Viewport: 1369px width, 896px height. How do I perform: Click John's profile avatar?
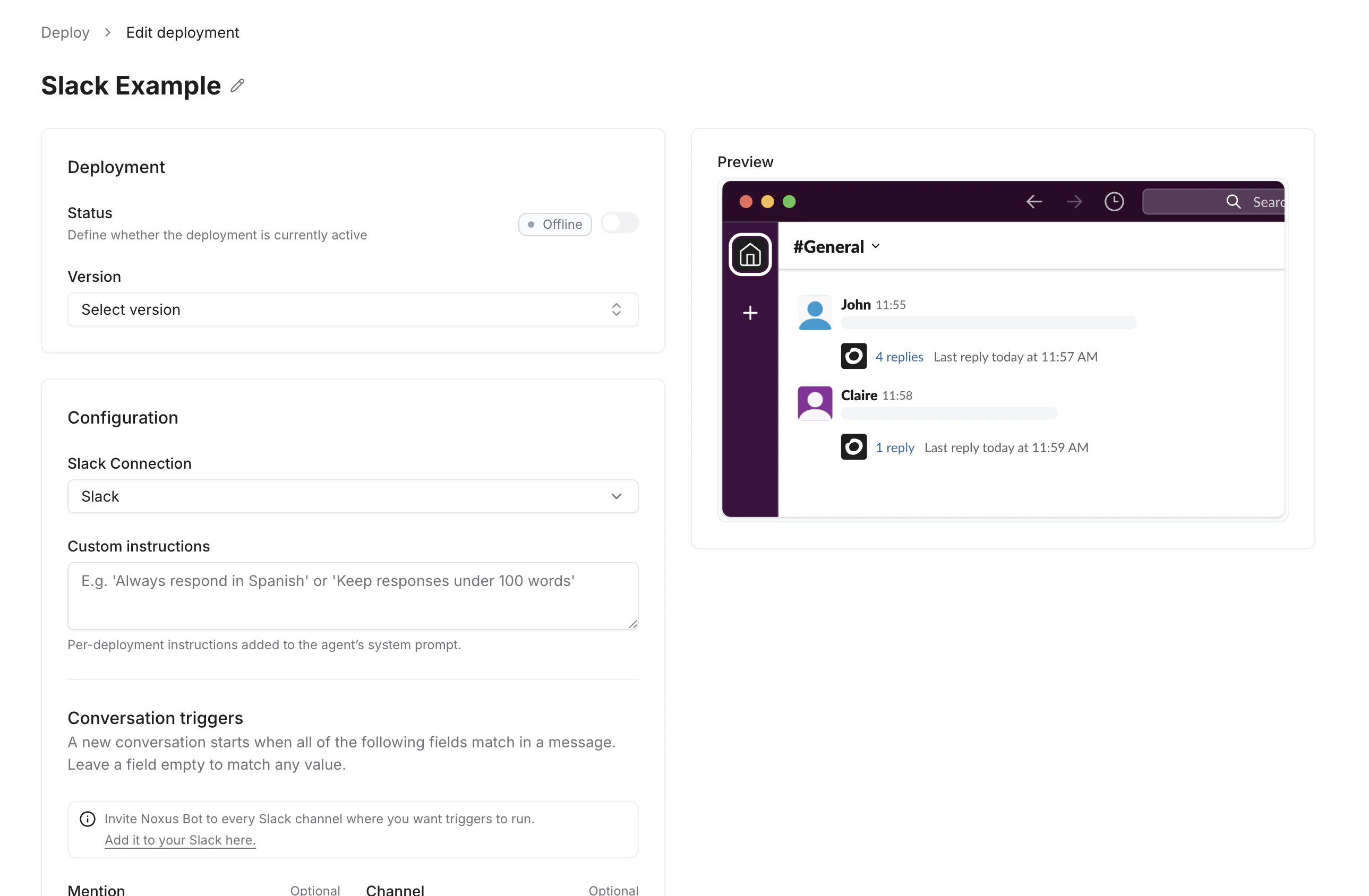coord(814,312)
